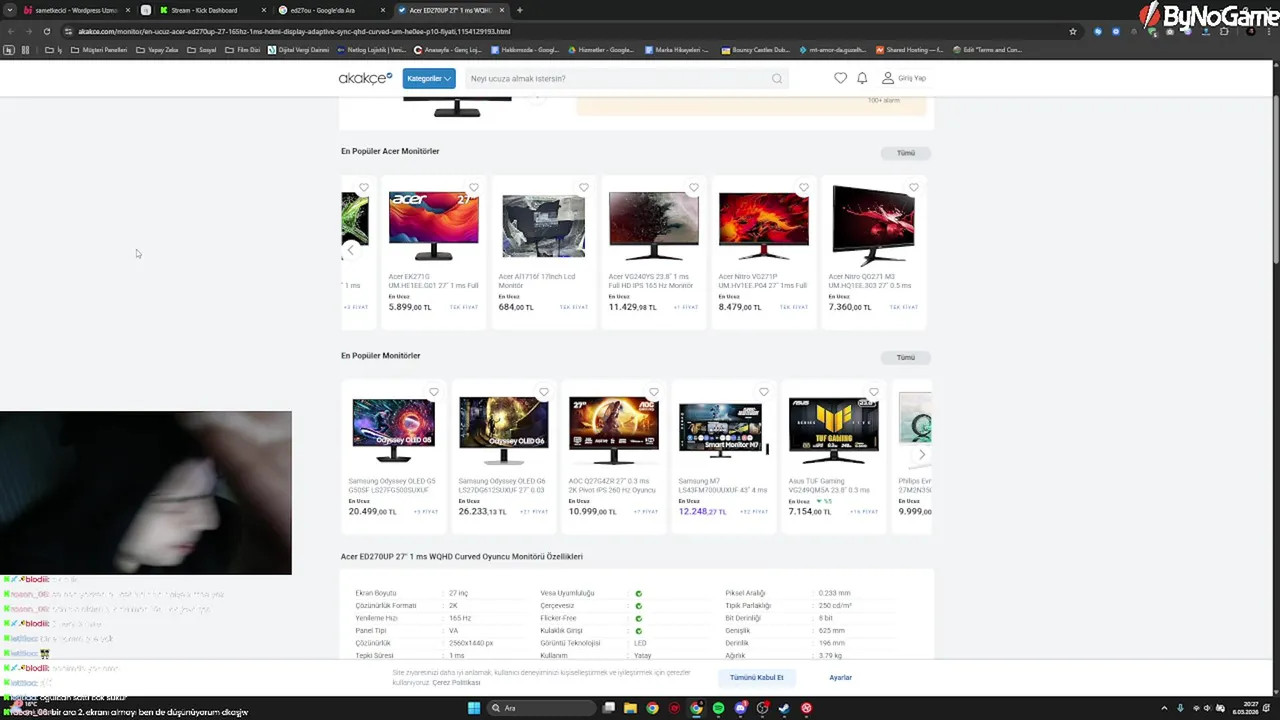1280x720 pixels.
Task: Go to previous items in Acer carousel
Action: [350, 250]
